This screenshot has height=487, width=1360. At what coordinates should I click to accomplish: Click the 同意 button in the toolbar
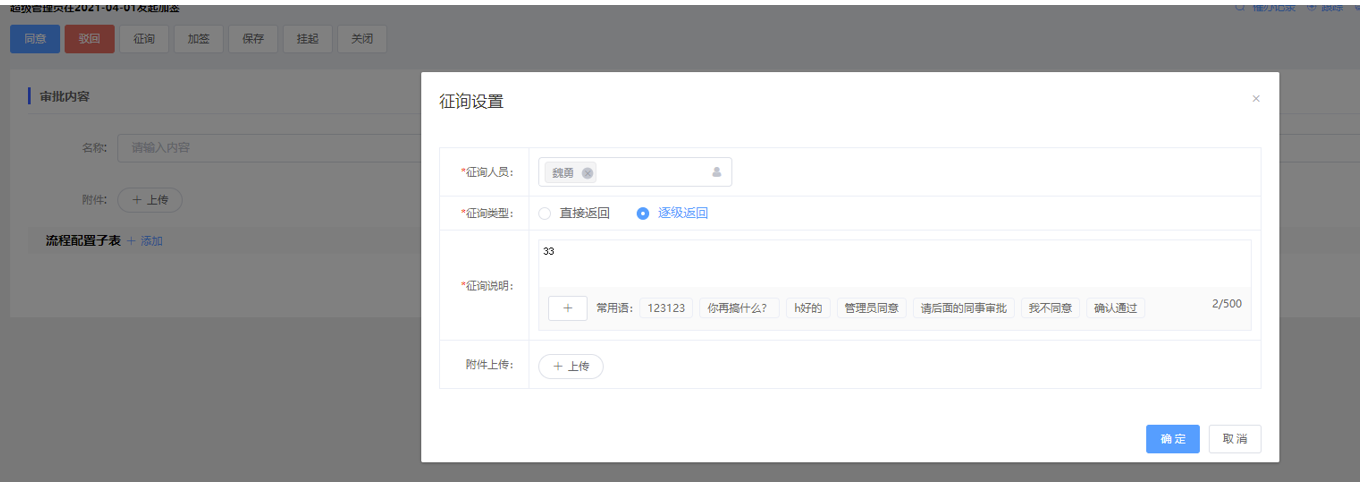(x=35, y=39)
